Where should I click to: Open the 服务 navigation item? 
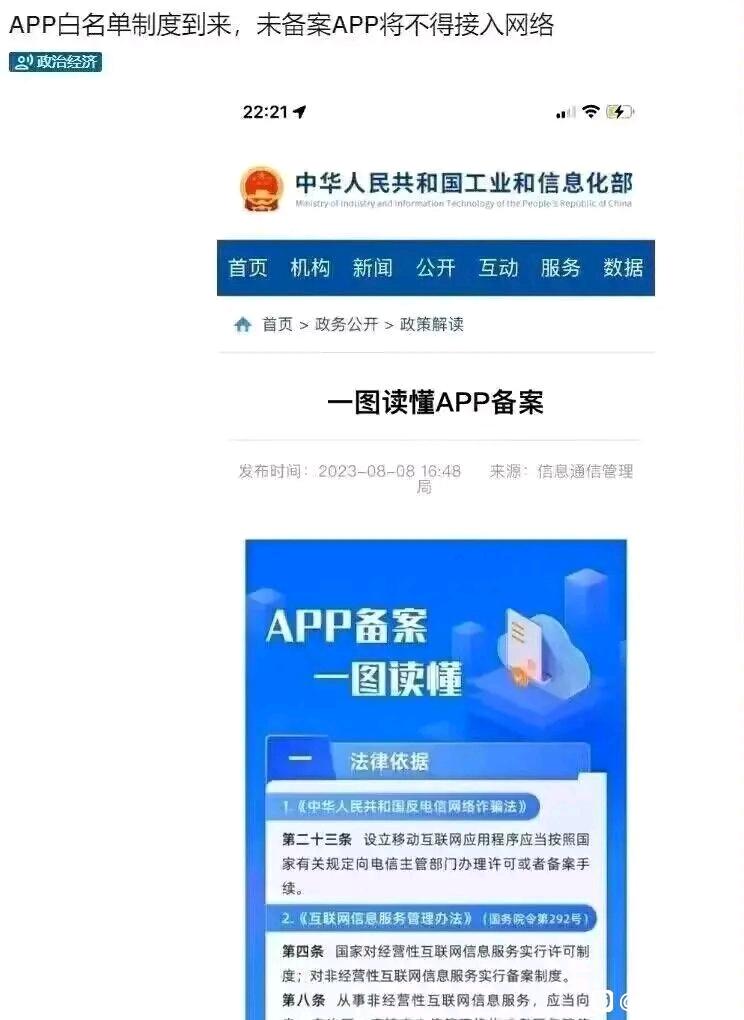coord(560,268)
